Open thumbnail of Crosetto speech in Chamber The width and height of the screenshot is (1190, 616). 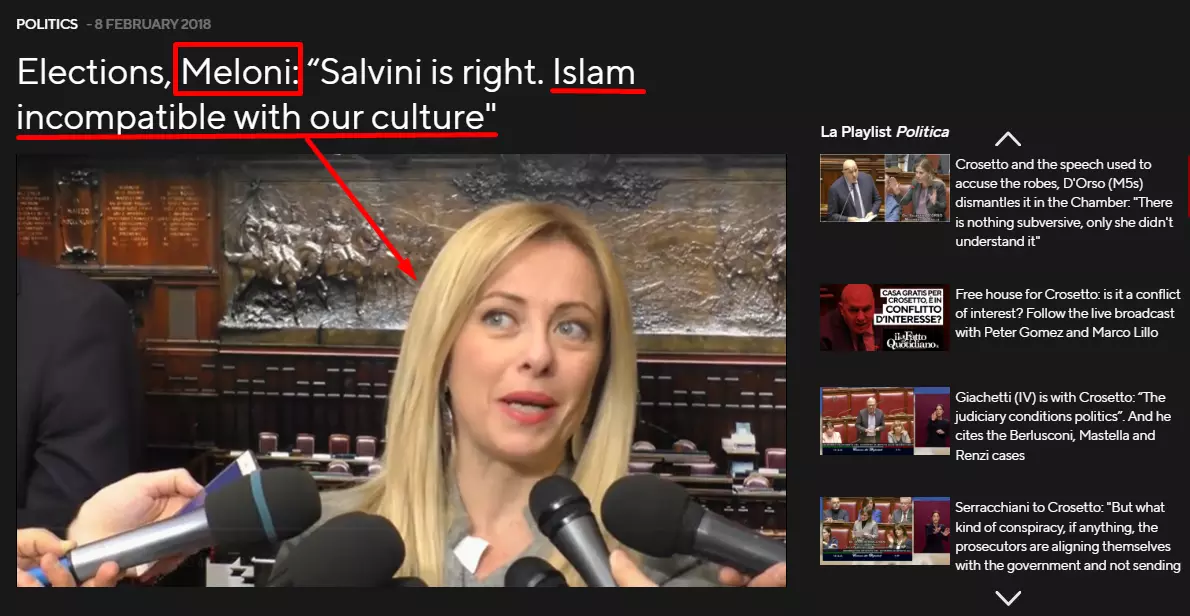pyautogui.click(x=884, y=188)
